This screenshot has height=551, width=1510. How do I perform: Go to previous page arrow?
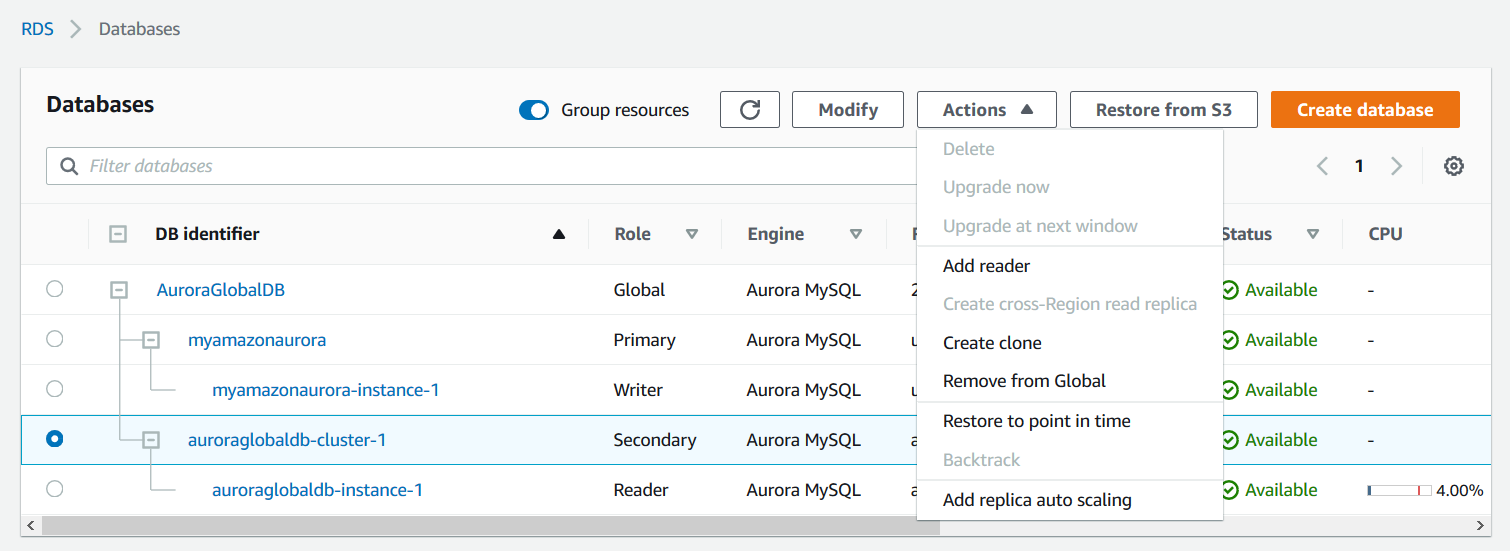(x=1322, y=166)
